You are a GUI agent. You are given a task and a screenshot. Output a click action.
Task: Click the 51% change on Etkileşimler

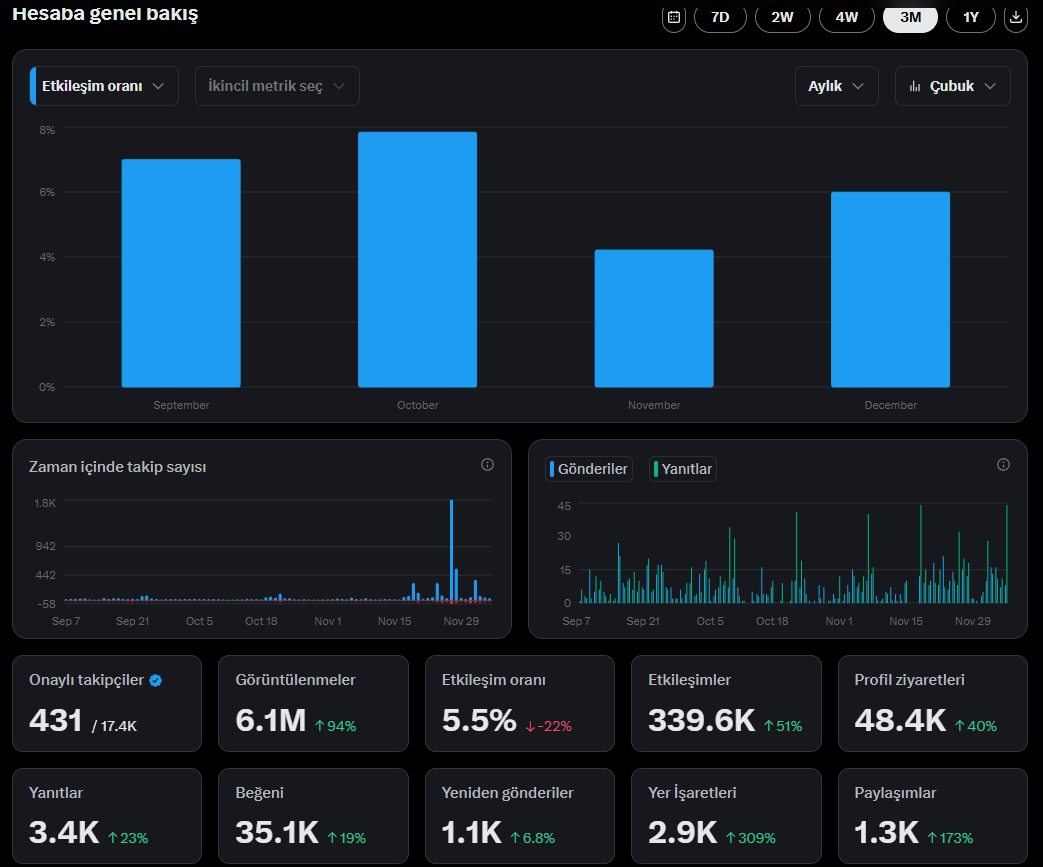783,726
